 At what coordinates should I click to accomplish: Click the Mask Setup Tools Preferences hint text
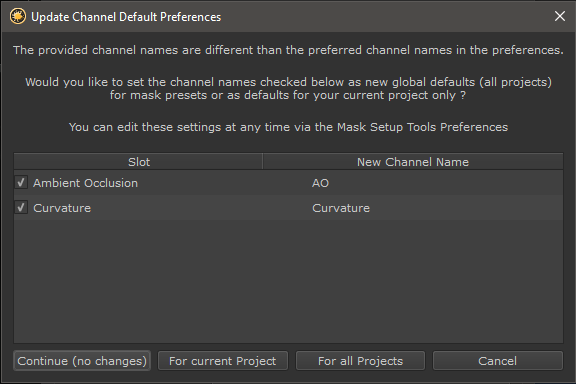point(288,127)
